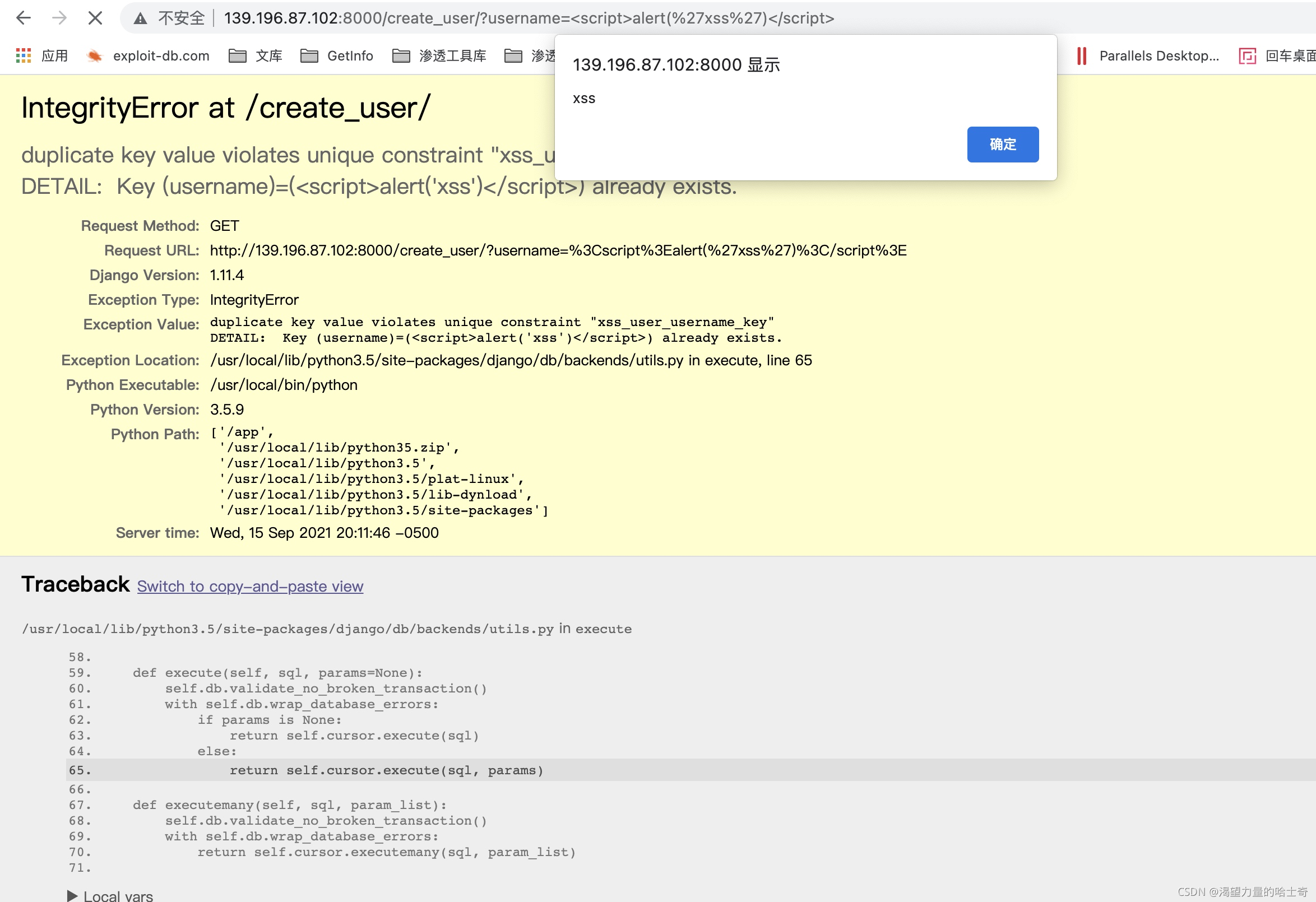
Task: Click the traceback file path utils.py
Action: pos(288,629)
